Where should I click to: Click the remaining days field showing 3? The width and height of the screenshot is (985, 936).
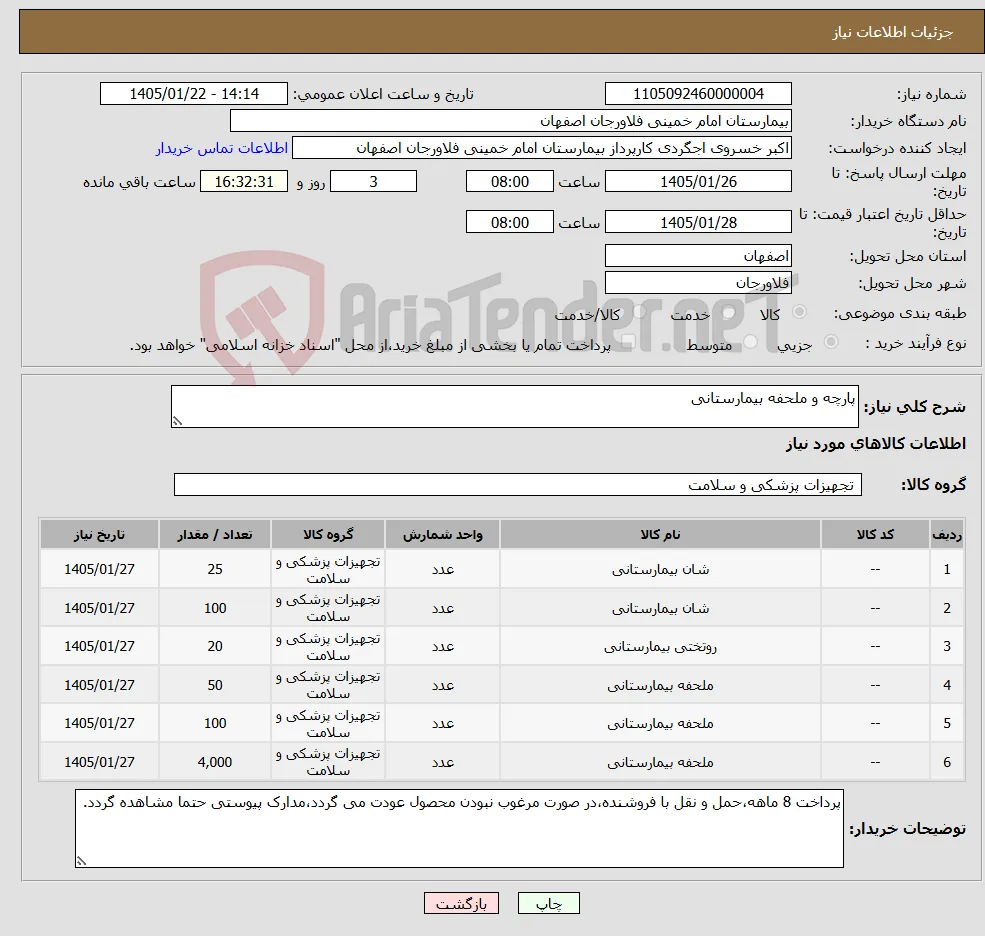[x=373, y=182]
